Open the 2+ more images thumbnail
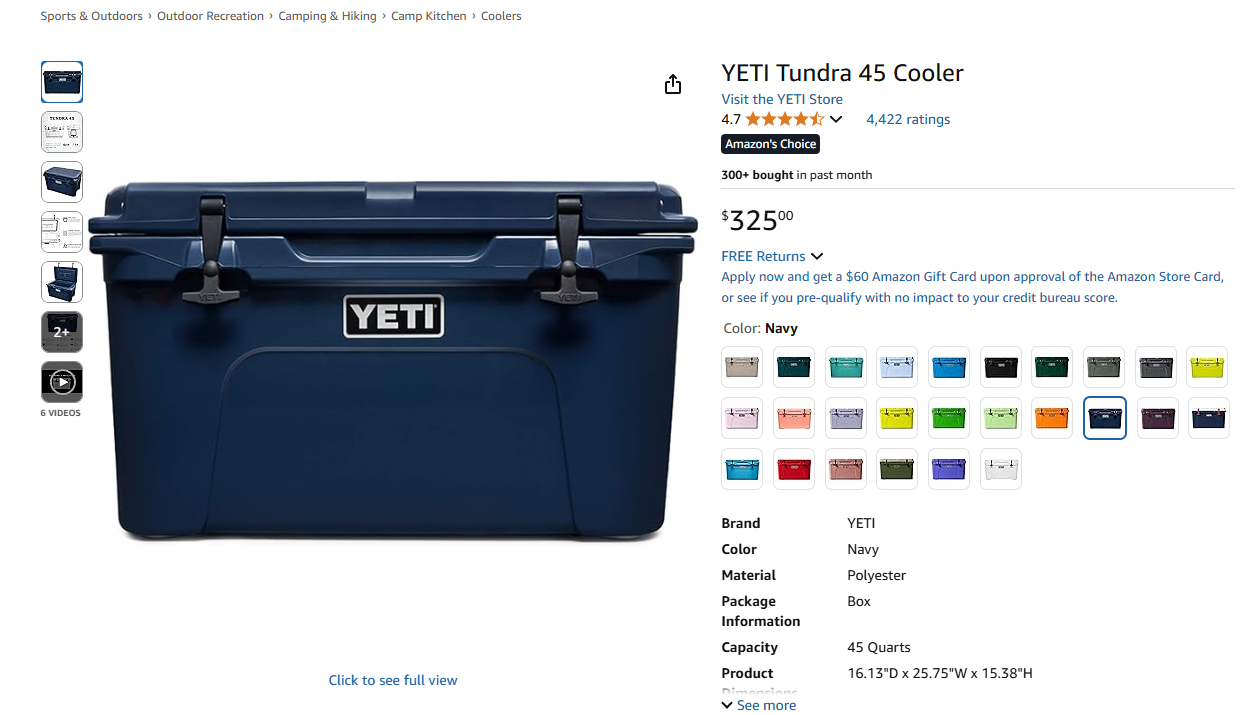 click(62, 332)
